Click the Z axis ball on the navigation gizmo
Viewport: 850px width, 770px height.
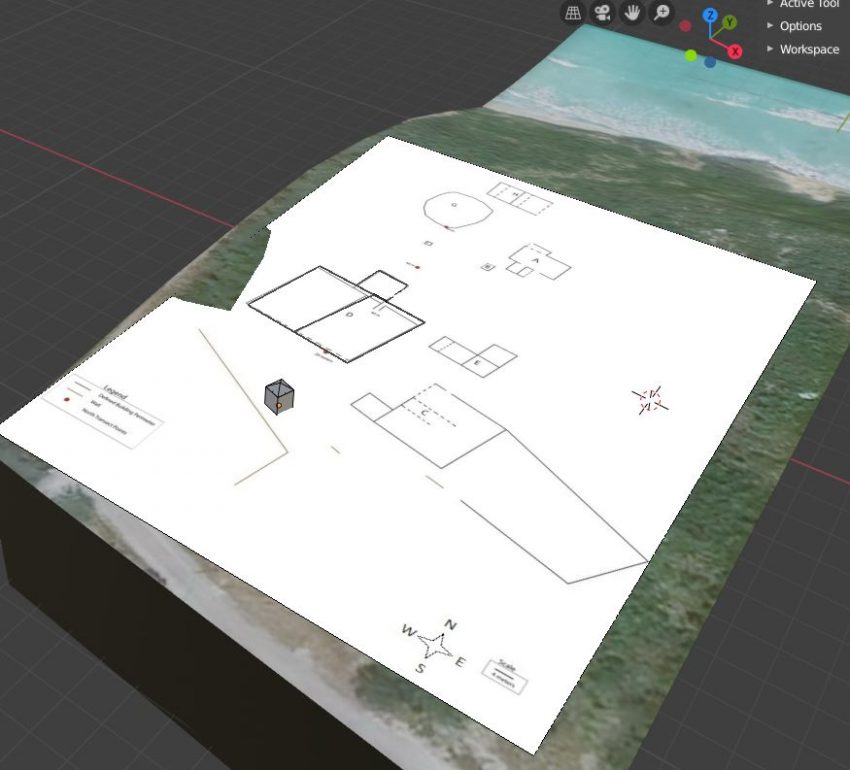(x=710, y=17)
